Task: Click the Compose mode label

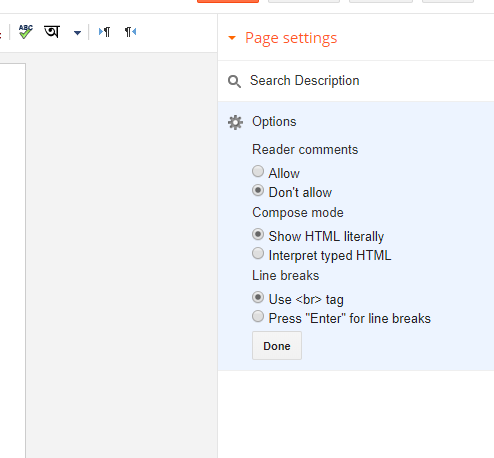Action: tap(298, 213)
